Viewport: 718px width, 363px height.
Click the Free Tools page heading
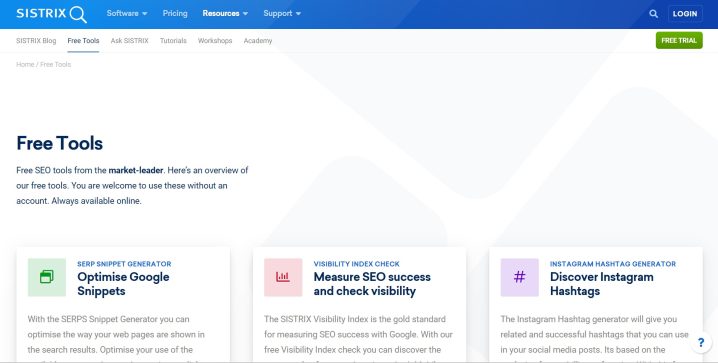tap(60, 143)
